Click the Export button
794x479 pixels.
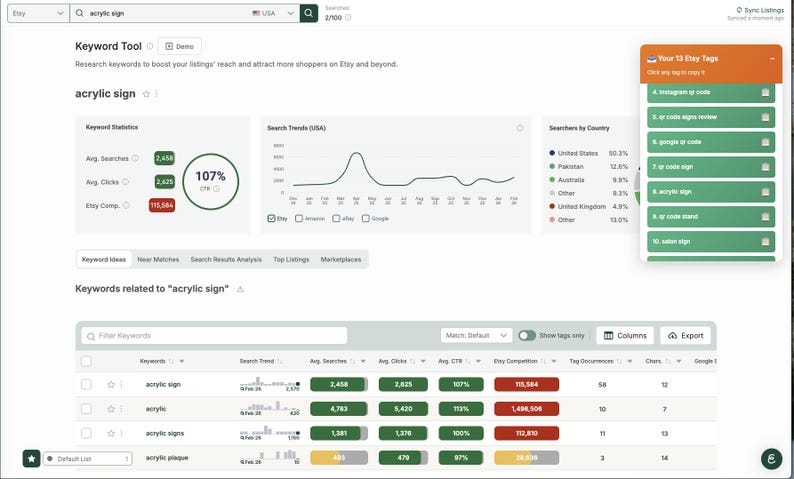(x=686, y=335)
